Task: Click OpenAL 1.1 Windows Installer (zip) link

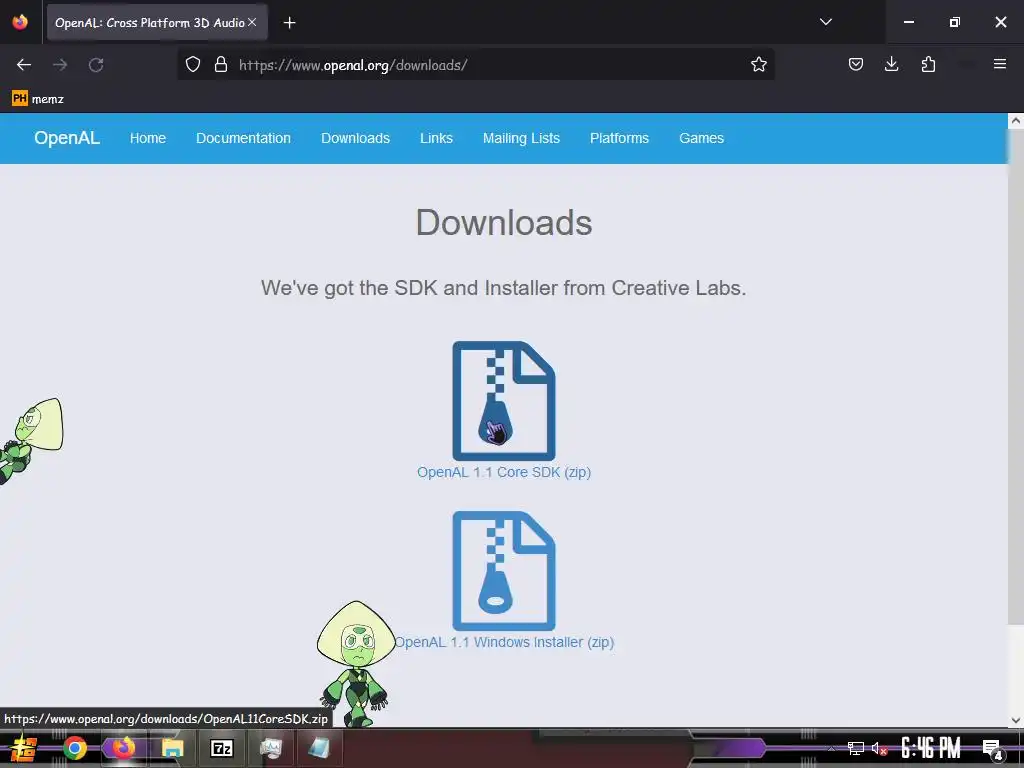Action: click(x=504, y=642)
